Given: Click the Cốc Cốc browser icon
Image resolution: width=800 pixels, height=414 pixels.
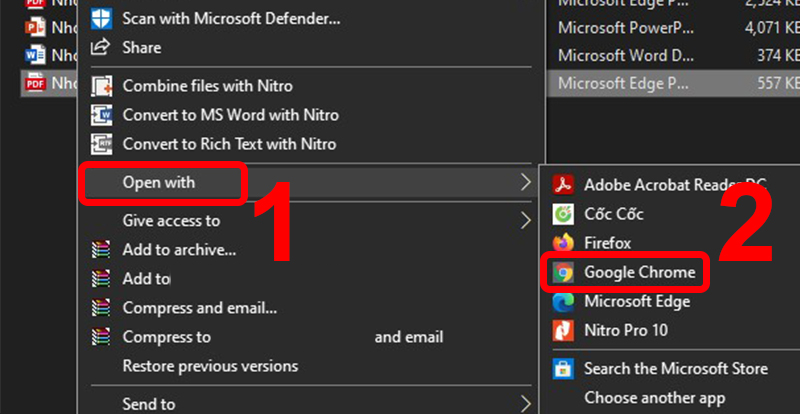Looking at the screenshot, I should click(563, 213).
